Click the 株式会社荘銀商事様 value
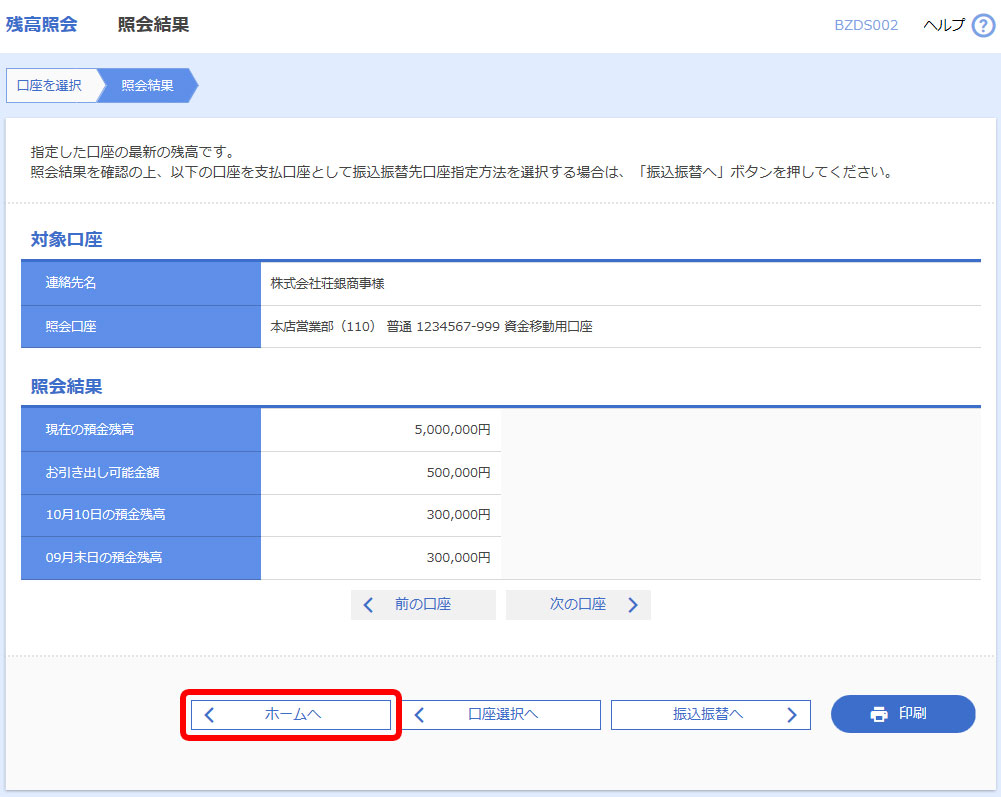Viewport: 1001px width, 797px height. [327, 284]
